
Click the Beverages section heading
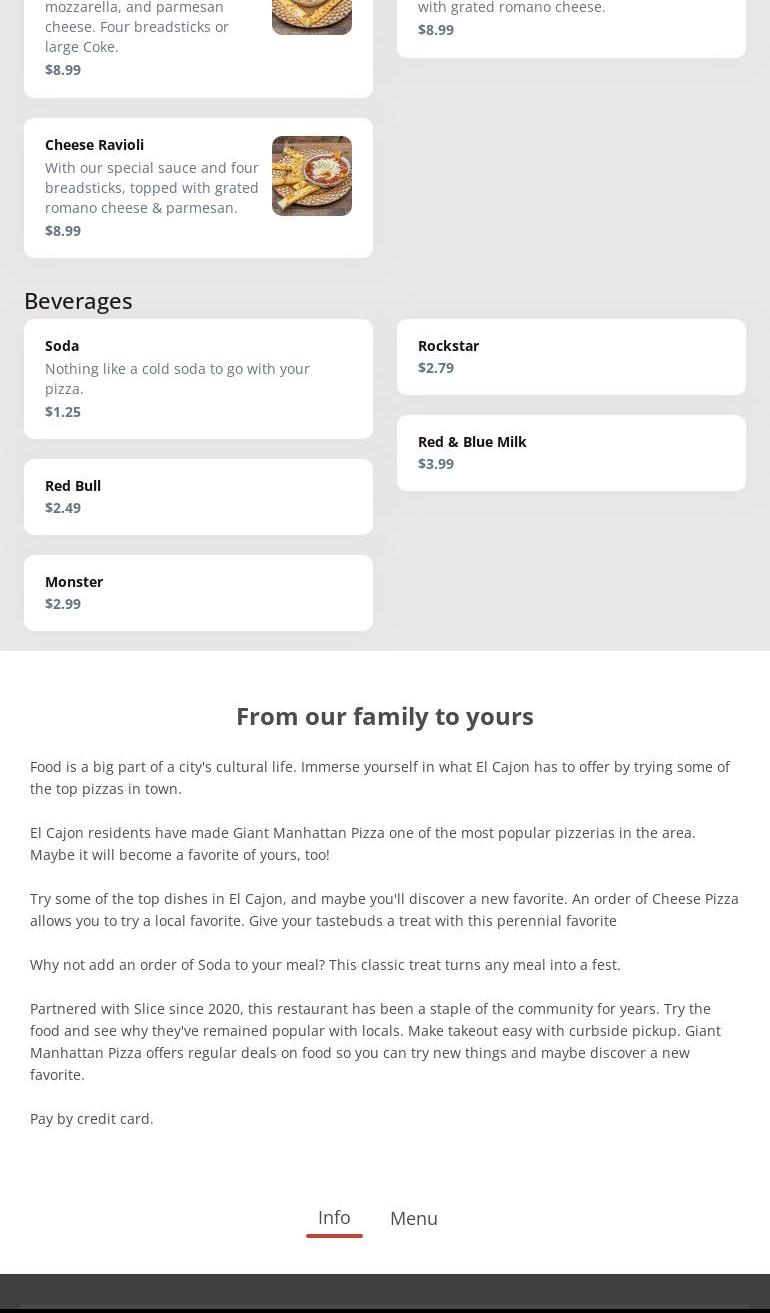78,300
